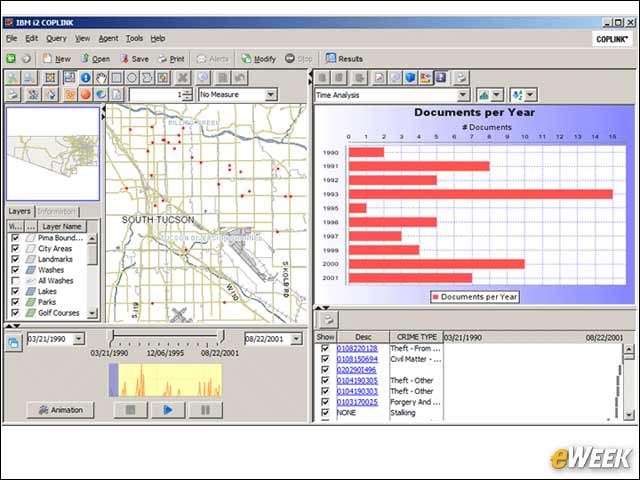640x480 pixels.
Task: Click the blue info identify tool
Action: (85, 78)
